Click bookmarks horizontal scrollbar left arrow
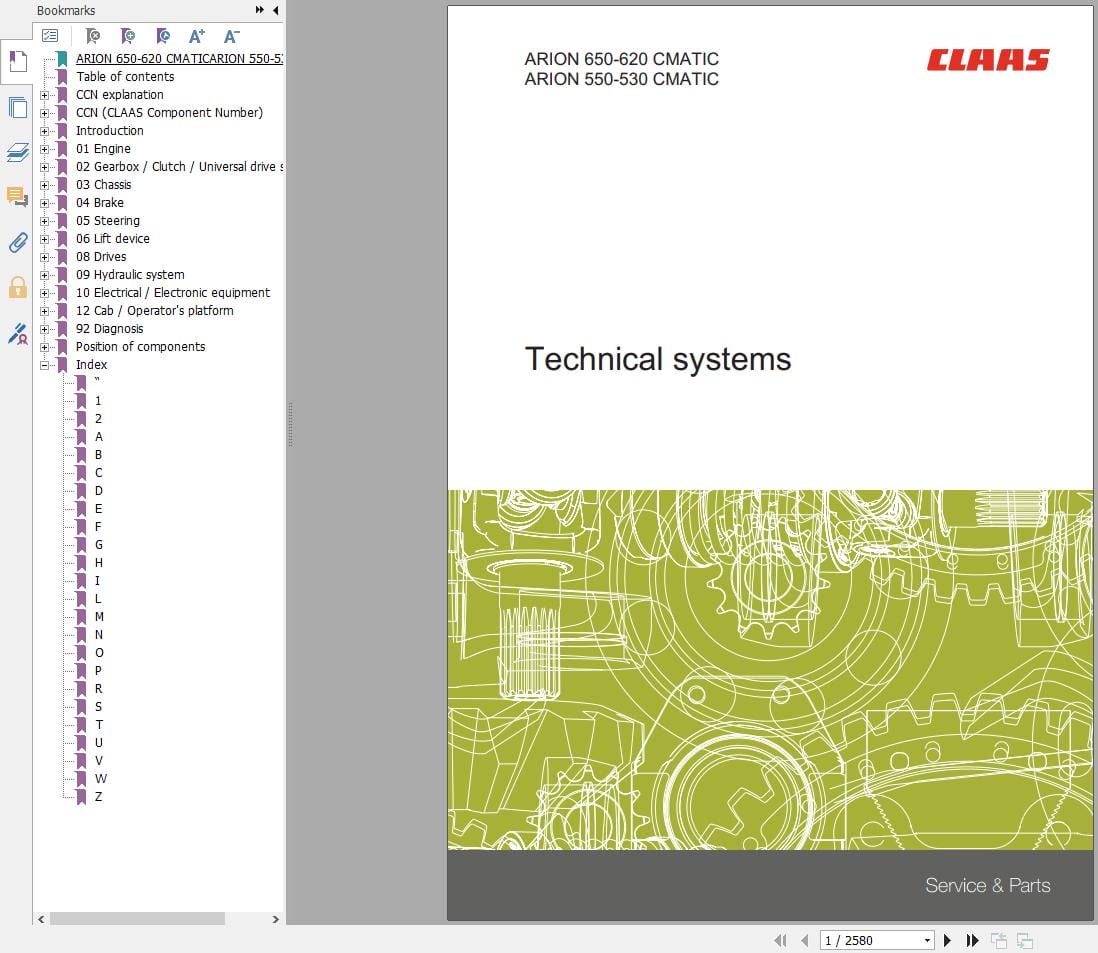This screenshot has width=1098, height=953. pyautogui.click(x=41, y=919)
